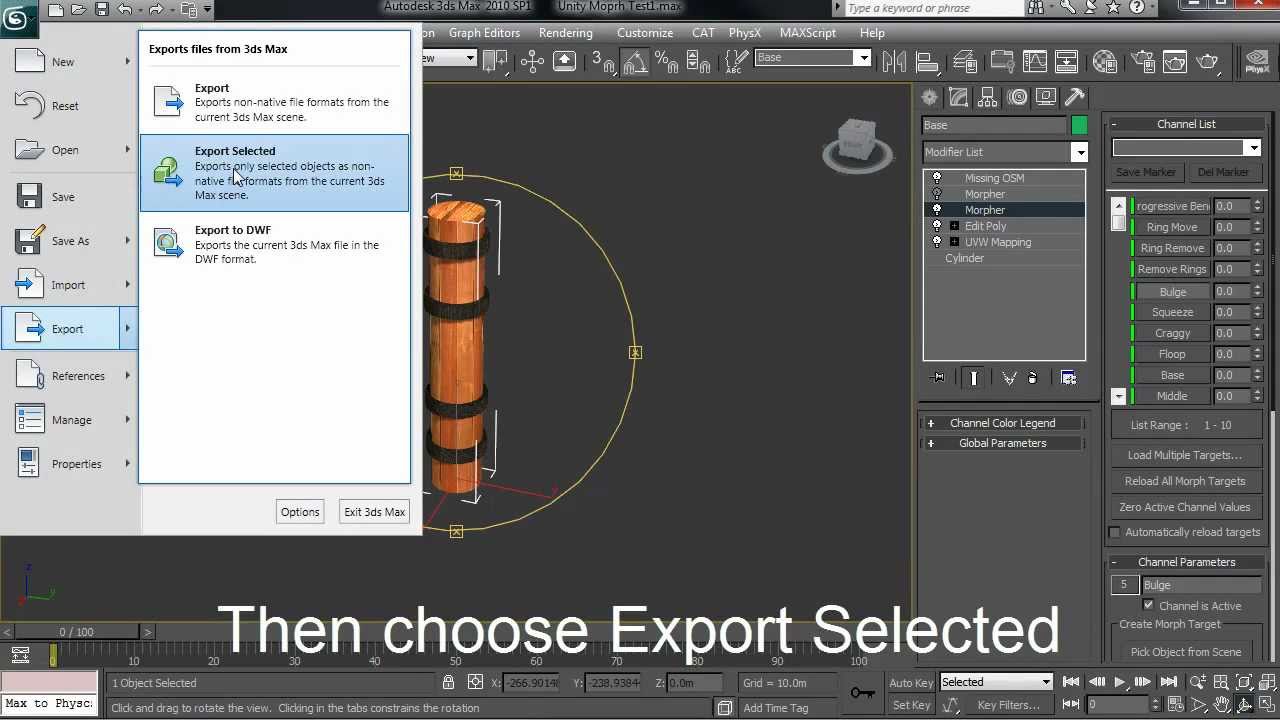Click Save As in the application menu

69,241
